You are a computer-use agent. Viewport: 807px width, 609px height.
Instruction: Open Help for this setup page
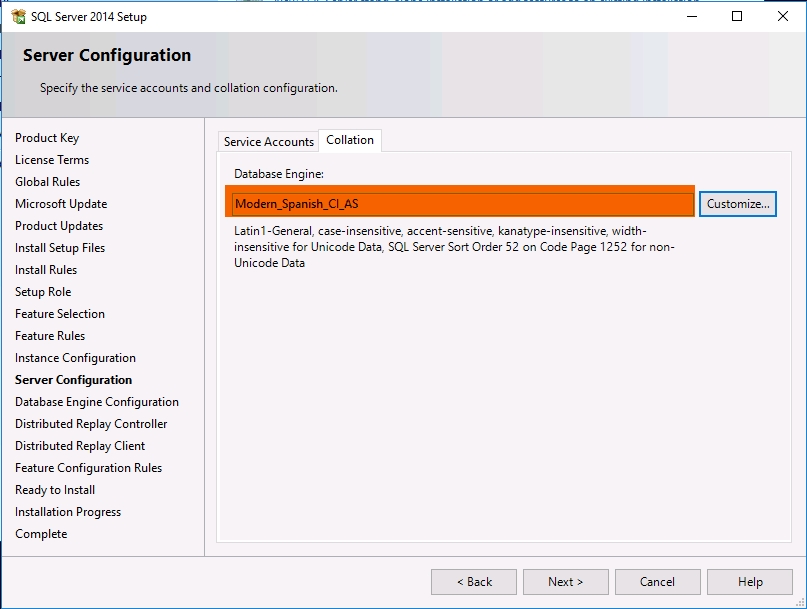pyautogui.click(x=750, y=582)
